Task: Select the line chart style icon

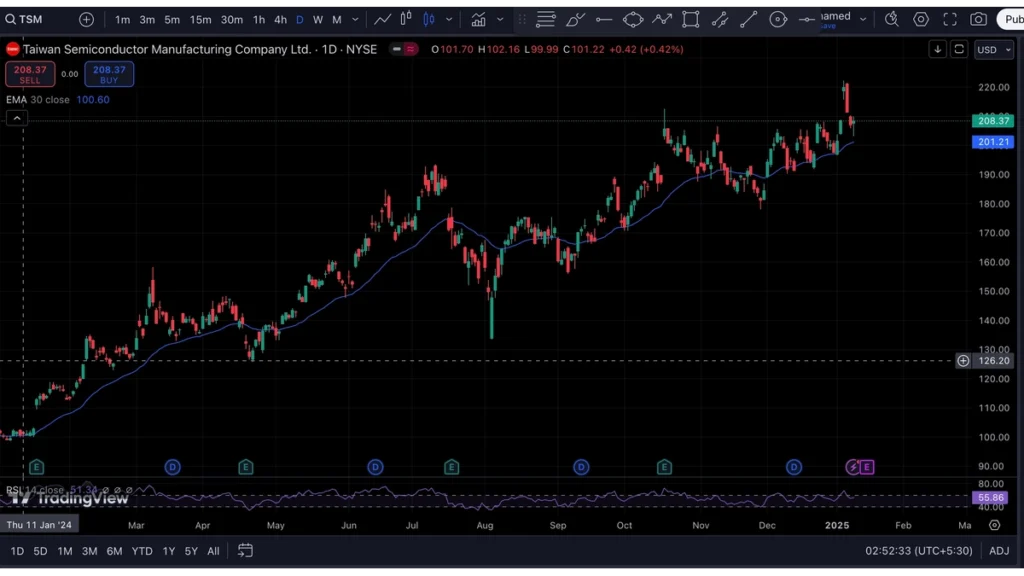Action: coord(383,20)
